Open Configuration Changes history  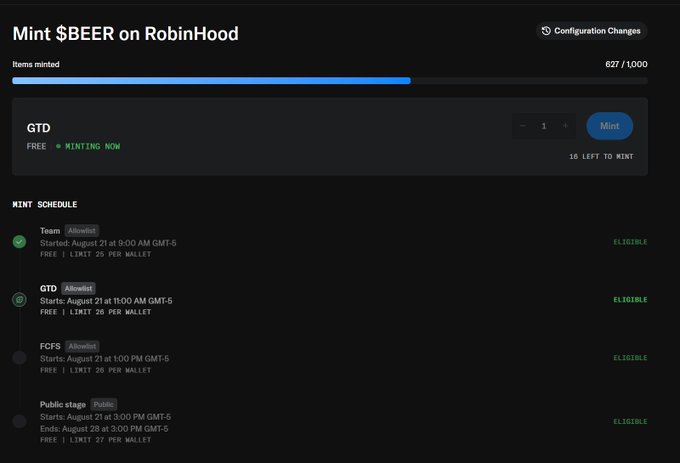[x=592, y=31]
